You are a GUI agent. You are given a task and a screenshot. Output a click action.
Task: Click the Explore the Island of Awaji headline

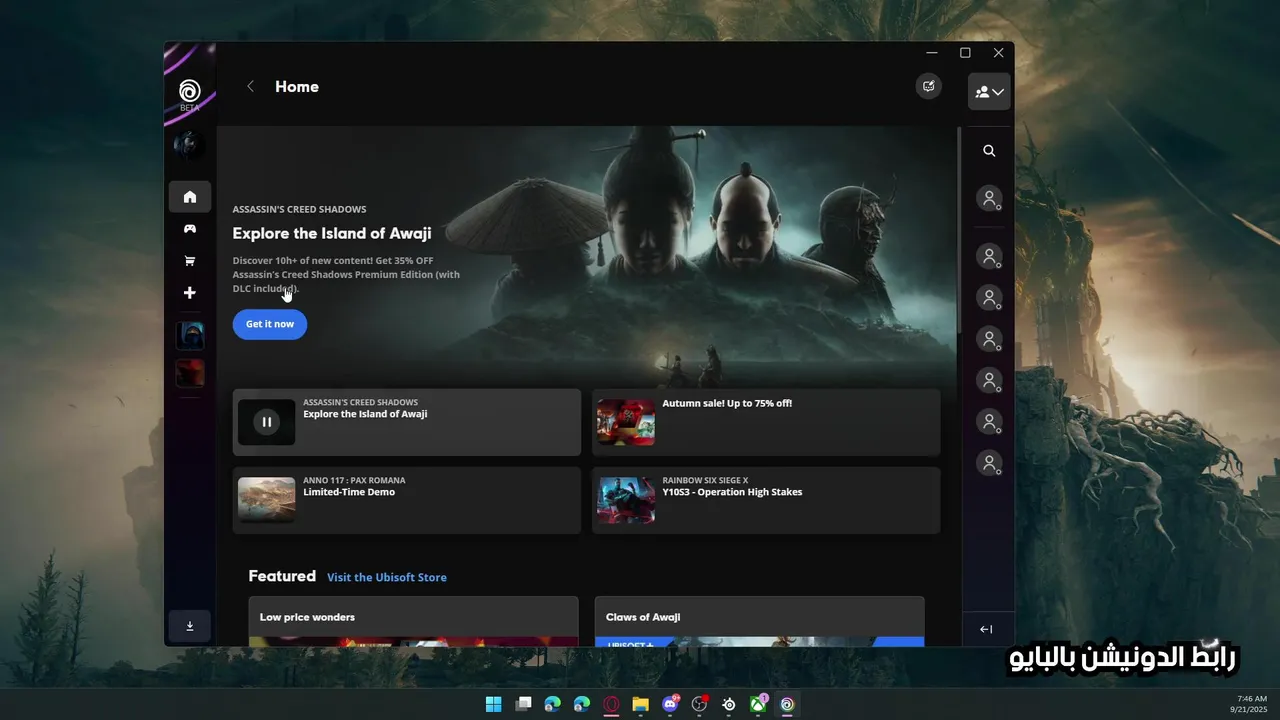[x=332, y=233]
